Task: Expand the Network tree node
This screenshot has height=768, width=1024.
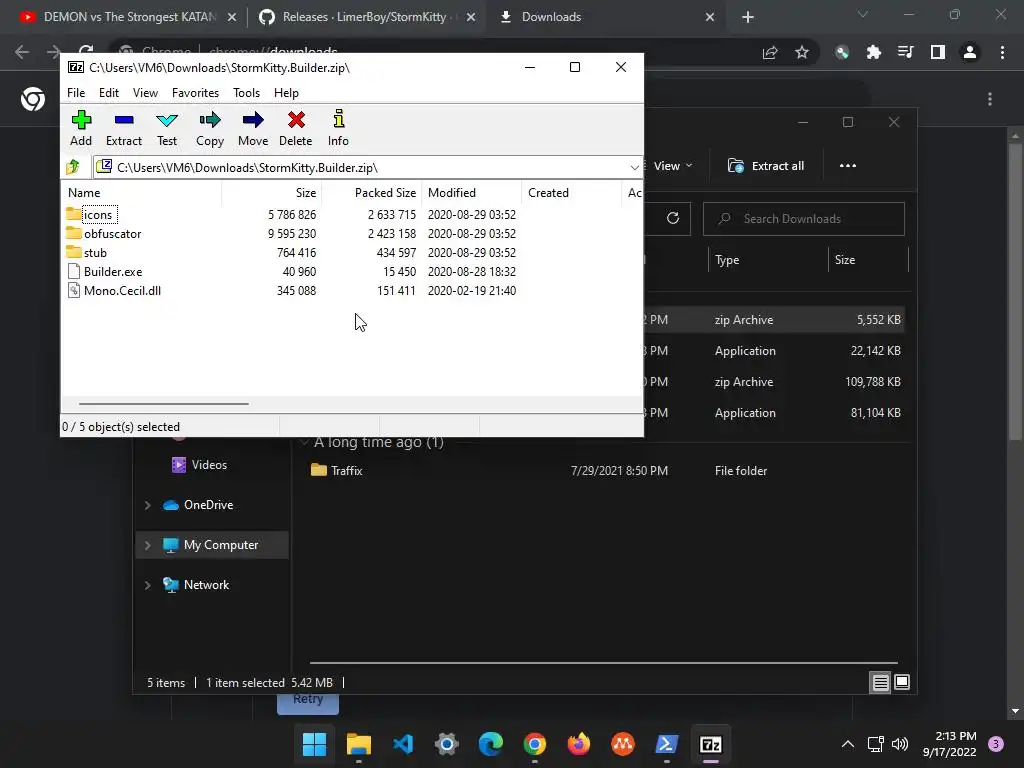Action: point(148,584)
